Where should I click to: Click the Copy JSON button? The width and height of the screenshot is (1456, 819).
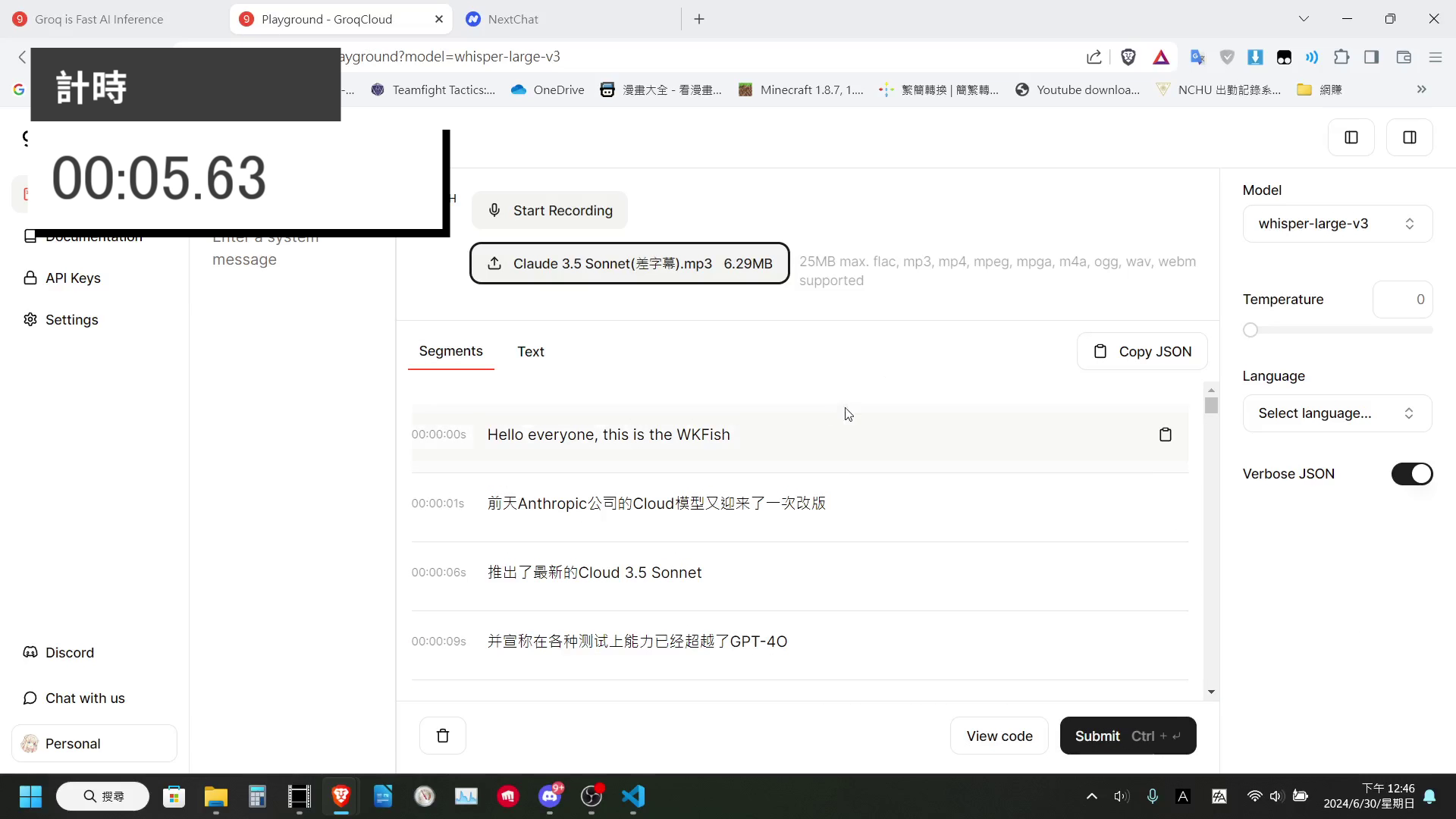1142,351
